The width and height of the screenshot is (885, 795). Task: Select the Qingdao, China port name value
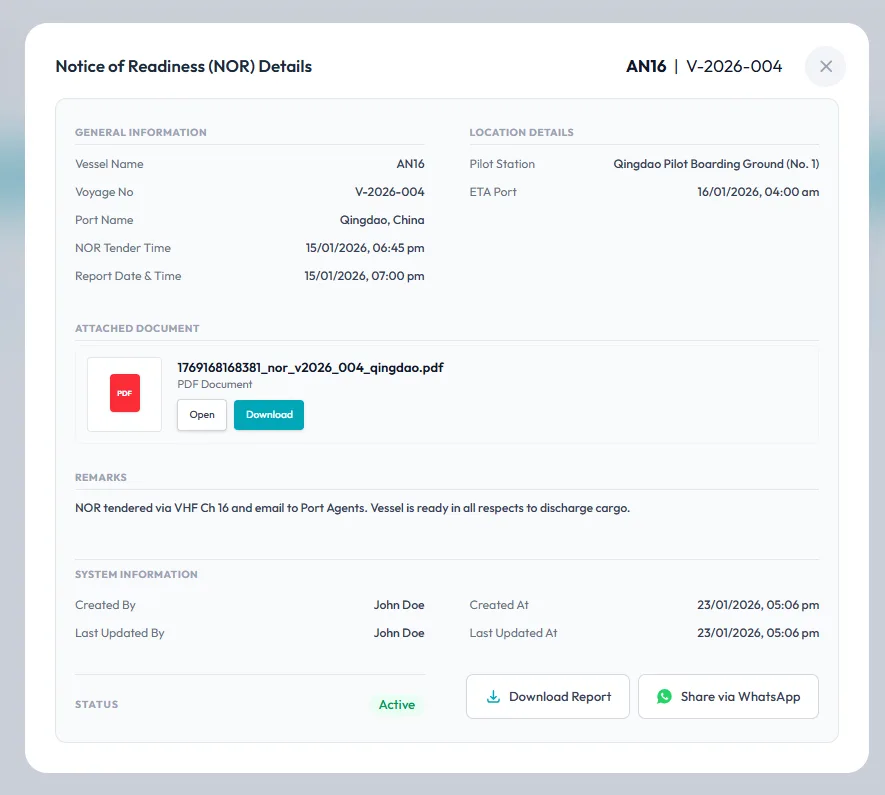pyautogui.click(x=382, y=220)
